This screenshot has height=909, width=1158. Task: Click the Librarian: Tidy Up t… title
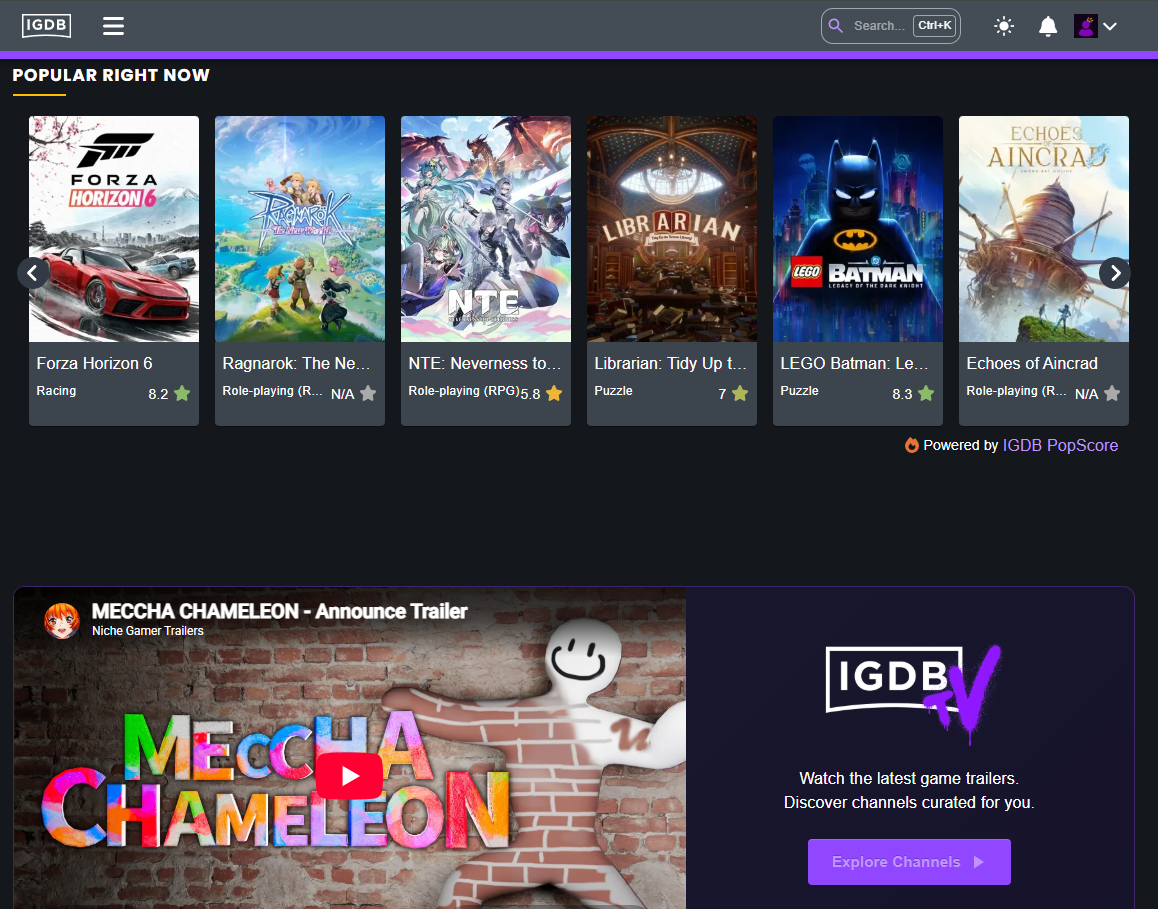[671, 363]
